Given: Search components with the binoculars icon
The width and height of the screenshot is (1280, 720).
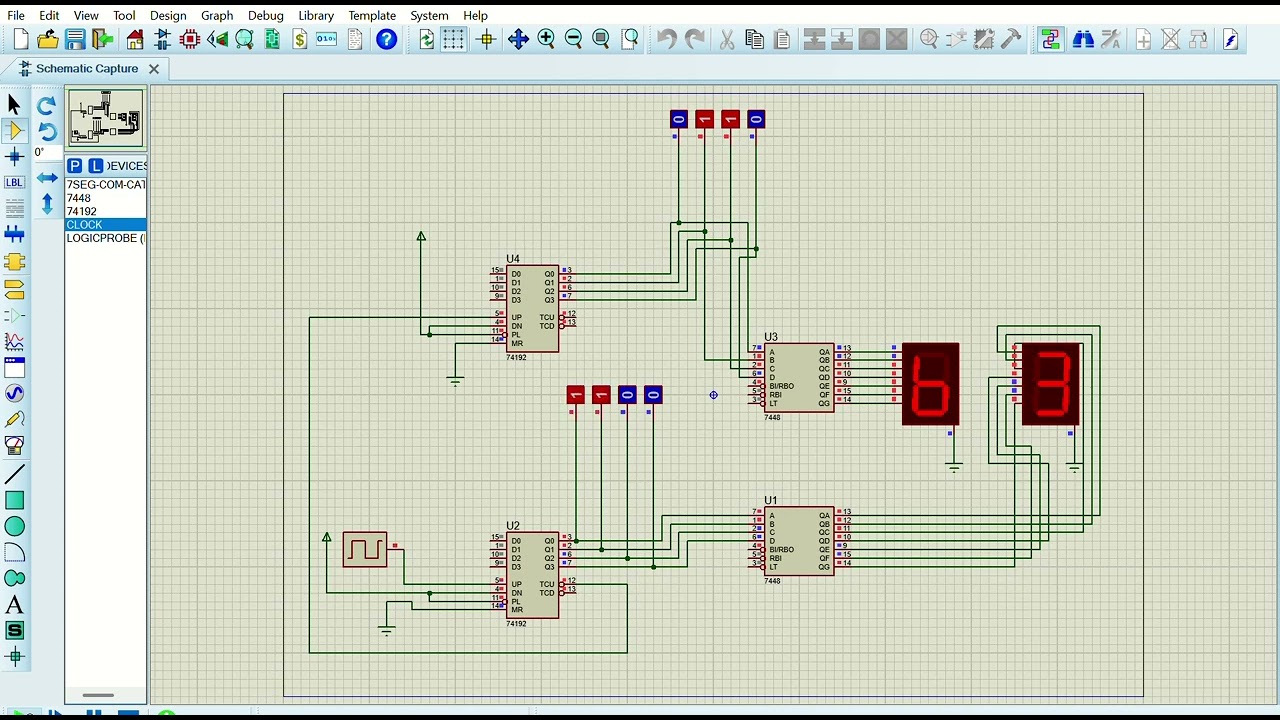Looking at the screenshot, I should 1083,39.
